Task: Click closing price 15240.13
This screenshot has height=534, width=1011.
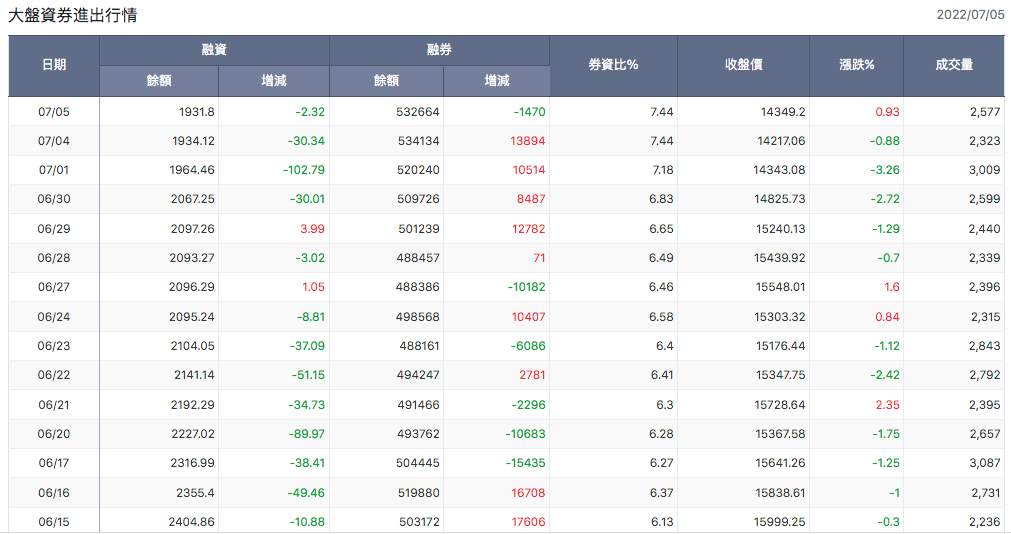Action: click(780, 229)
